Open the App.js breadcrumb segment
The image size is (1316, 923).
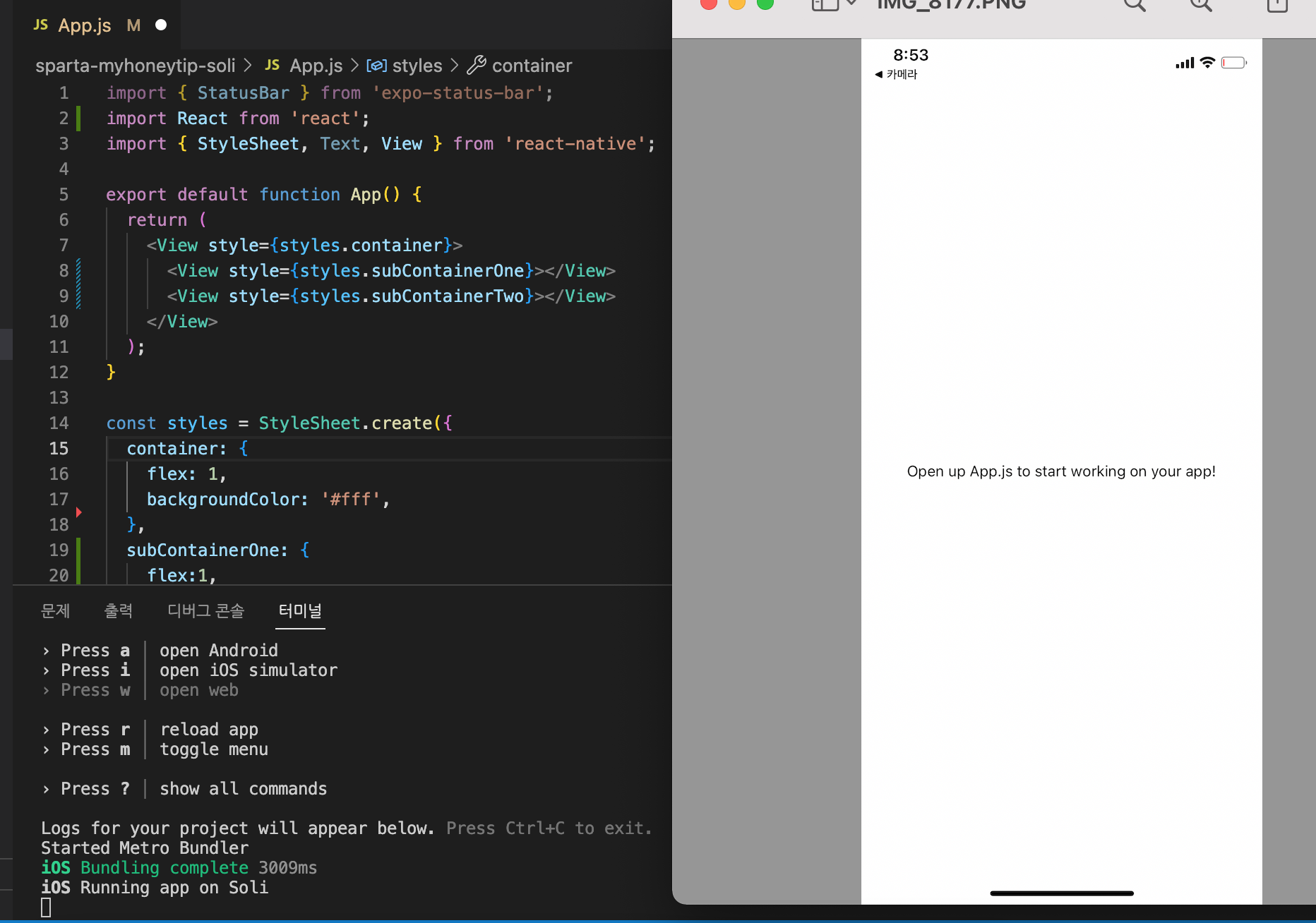[316, 66]
